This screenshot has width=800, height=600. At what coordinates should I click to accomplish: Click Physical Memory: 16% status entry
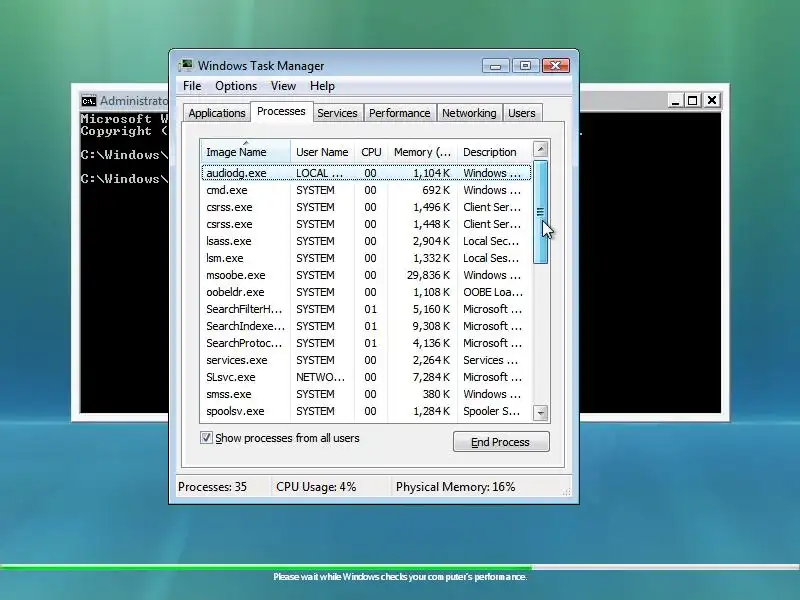[456, 487]
